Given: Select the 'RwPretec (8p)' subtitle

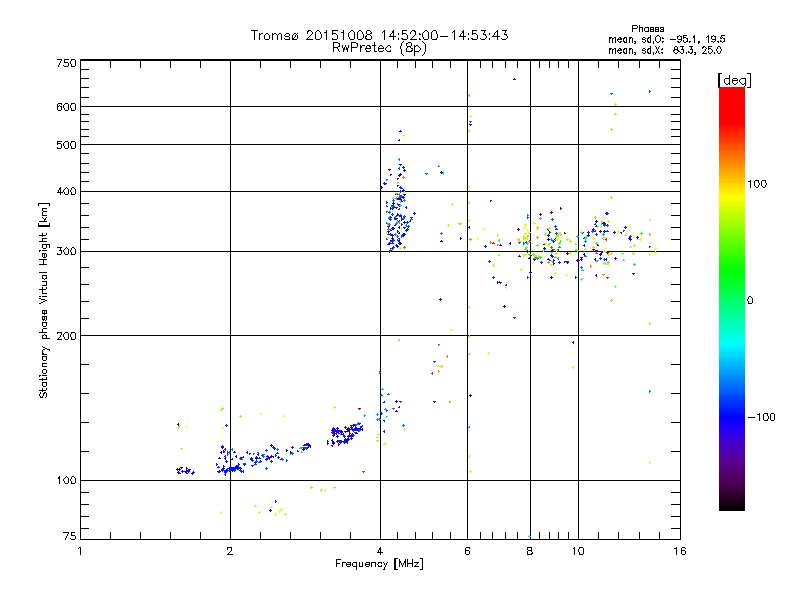Looking at the screenshot, I should pos(379,48).
